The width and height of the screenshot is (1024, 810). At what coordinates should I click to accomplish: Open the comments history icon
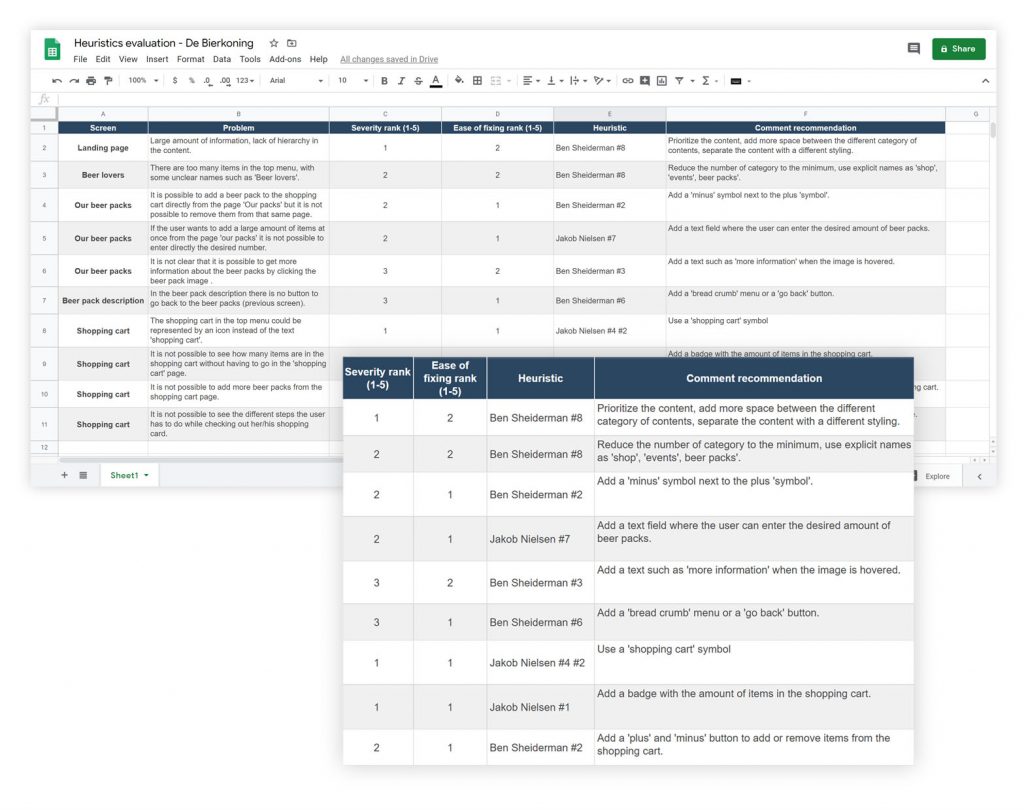point(913,48)
